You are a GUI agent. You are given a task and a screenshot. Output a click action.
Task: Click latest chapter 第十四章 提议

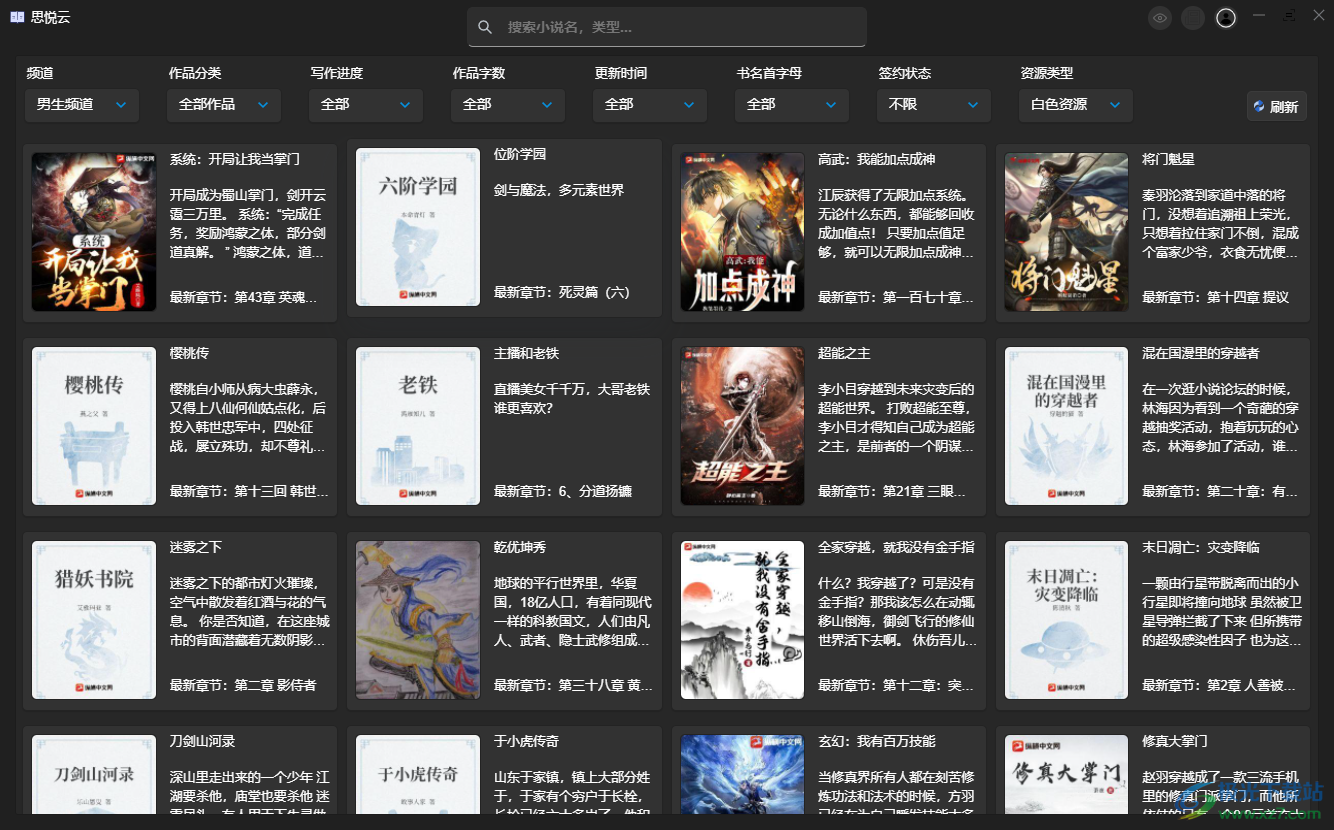(1215, 297)
